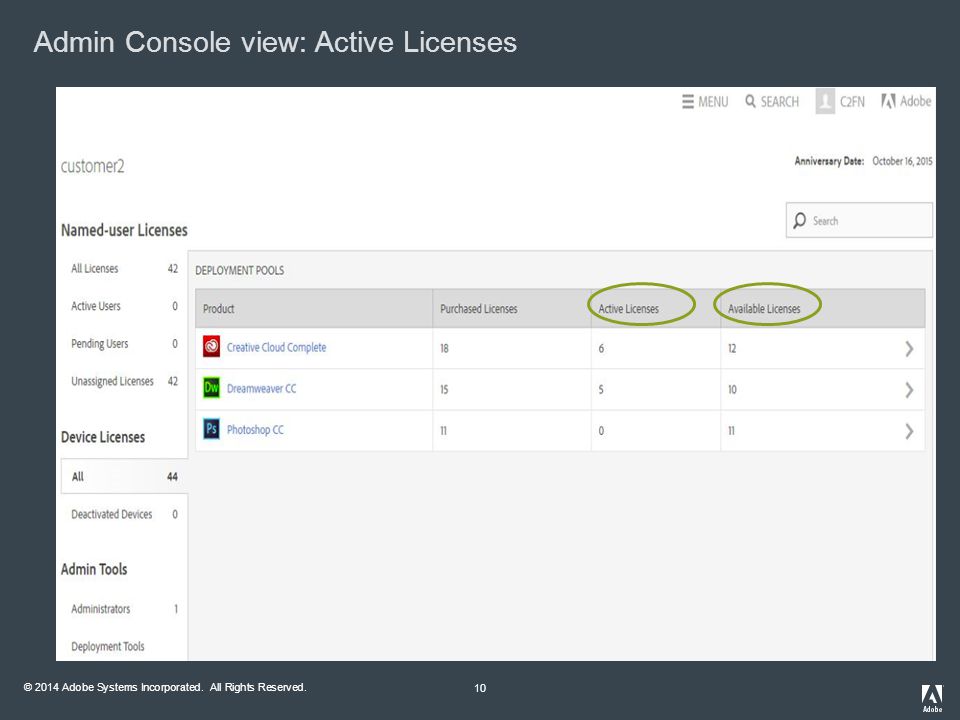Expand the Photoshop CC row chevron

coord(909,432)
